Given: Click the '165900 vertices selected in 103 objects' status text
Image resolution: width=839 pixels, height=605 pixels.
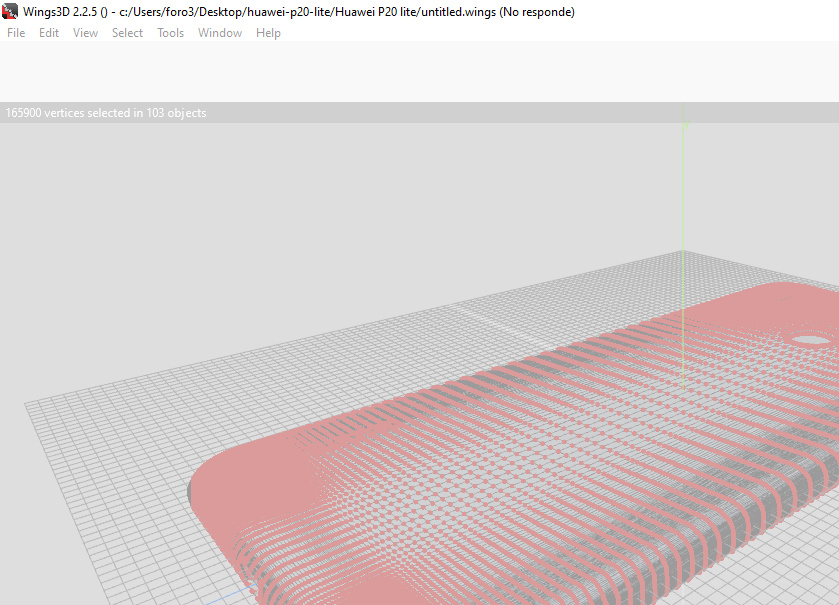Looking at the screenshot, I should (x=106, y=113).
